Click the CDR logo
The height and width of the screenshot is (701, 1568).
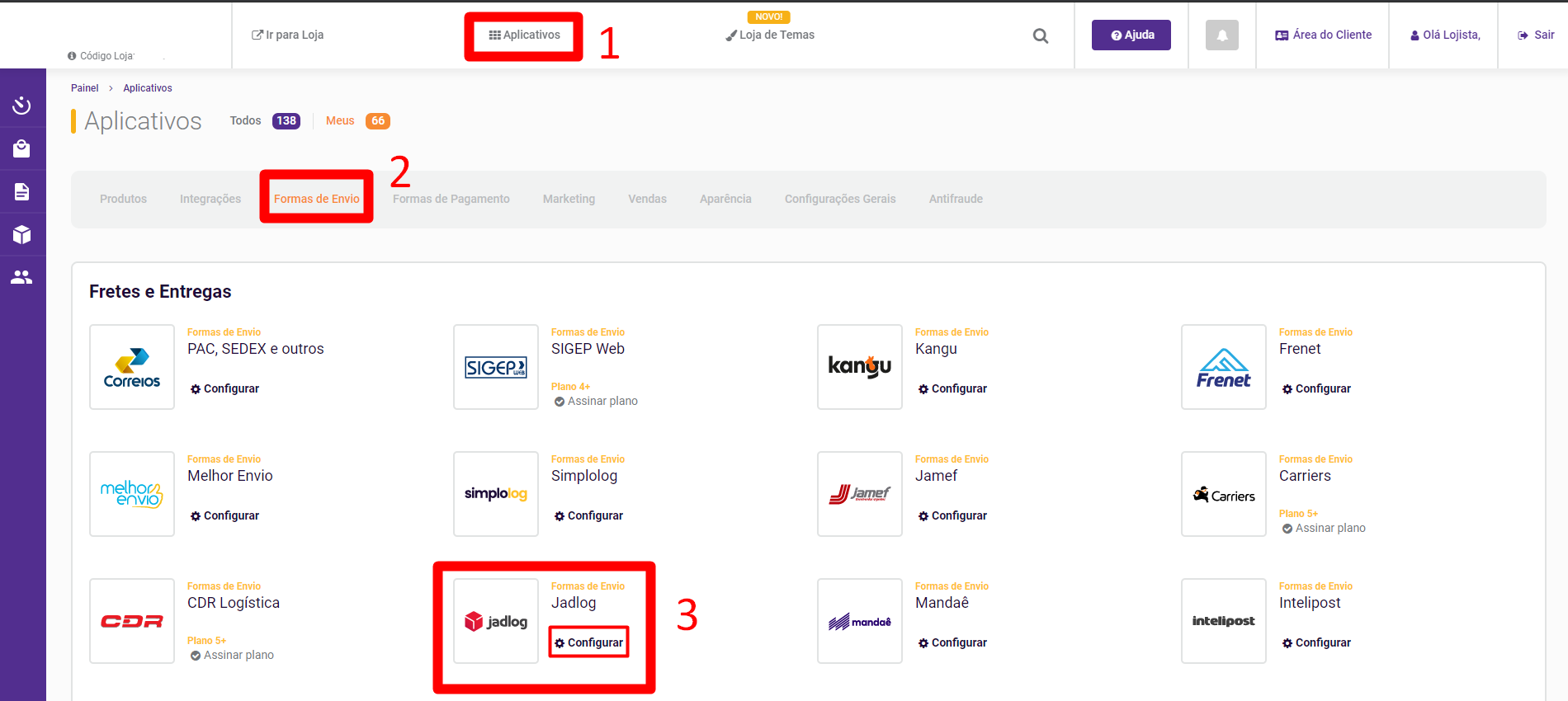pos(132,621)
